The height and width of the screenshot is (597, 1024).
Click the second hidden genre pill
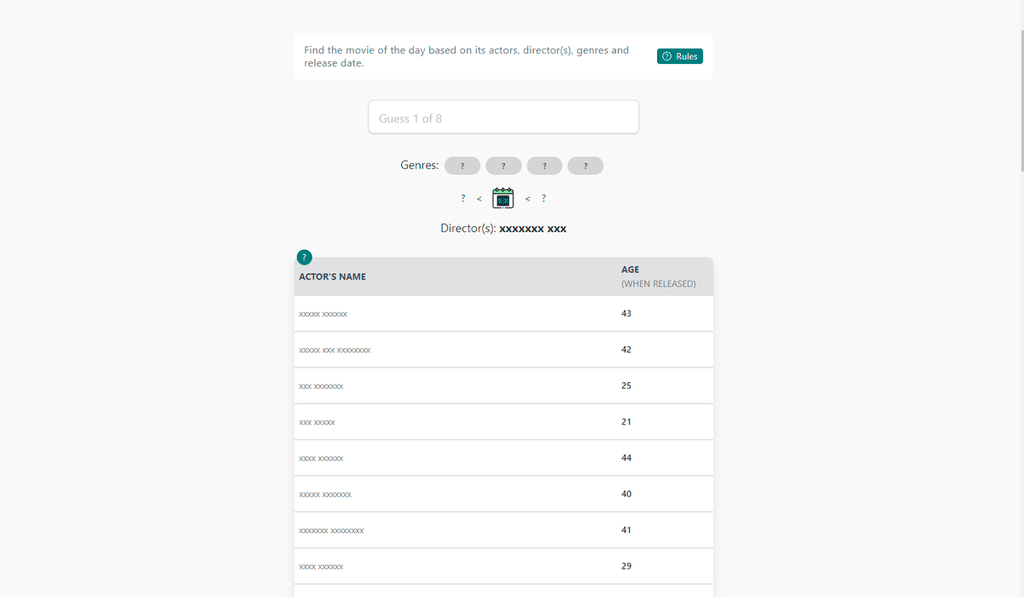[503, 166]
